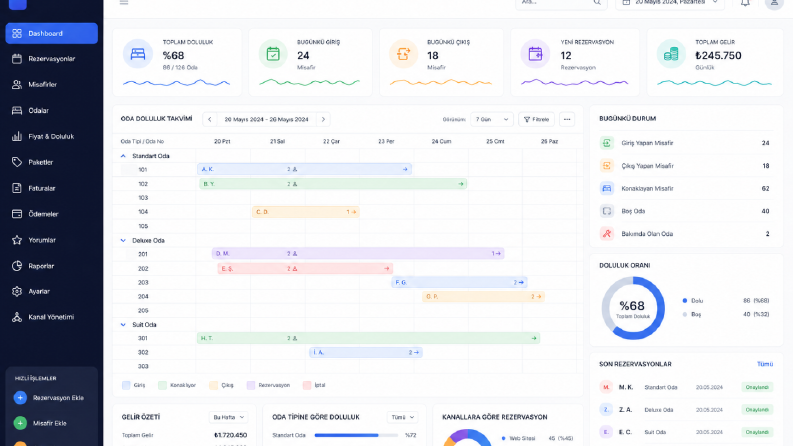Open the calendar three-dots more options
The width and height of the screenshot is (793, 446).
567,119
